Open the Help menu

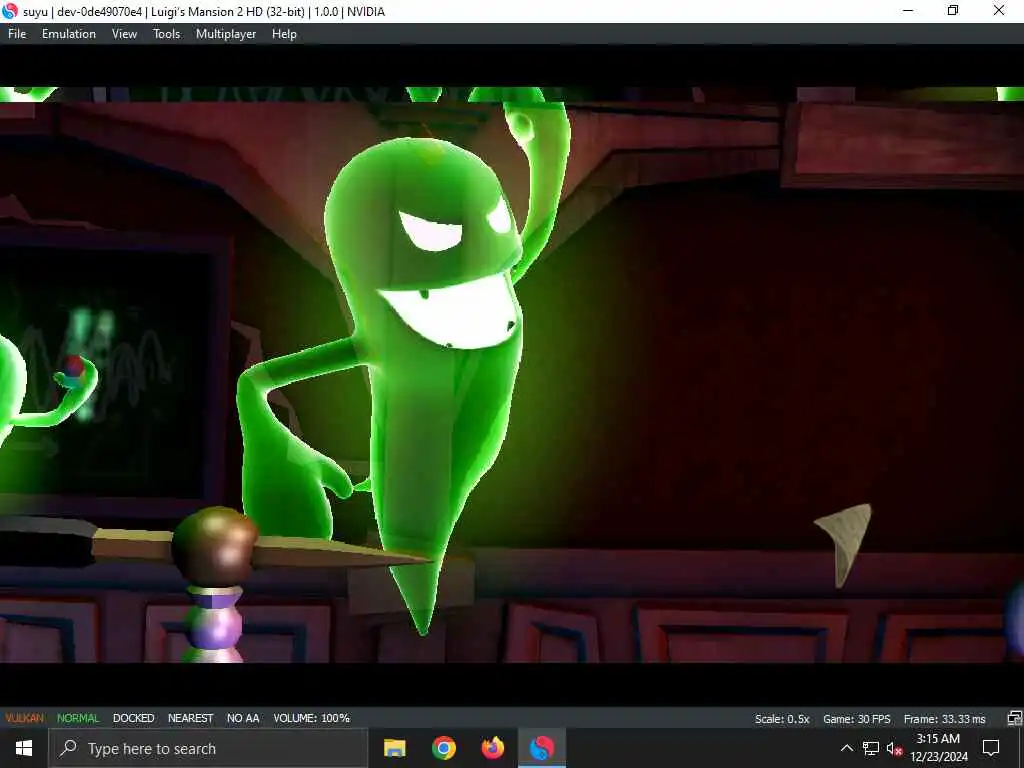click(x=284, y=34)
